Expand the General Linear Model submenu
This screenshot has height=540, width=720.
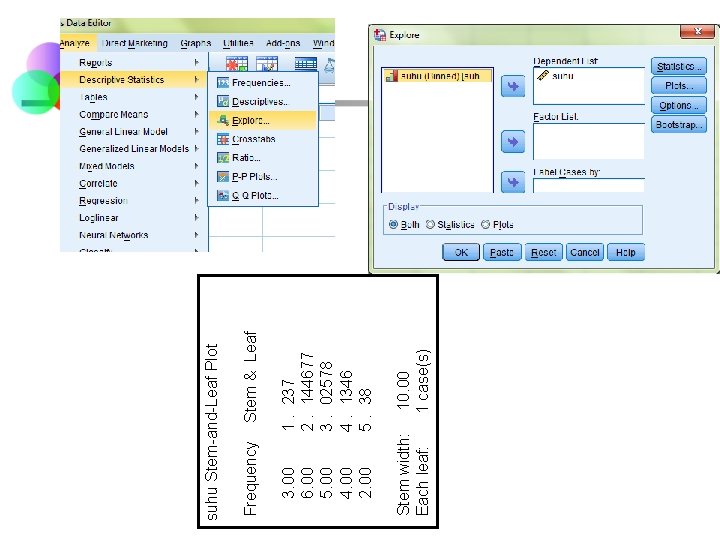coord(134,131)
